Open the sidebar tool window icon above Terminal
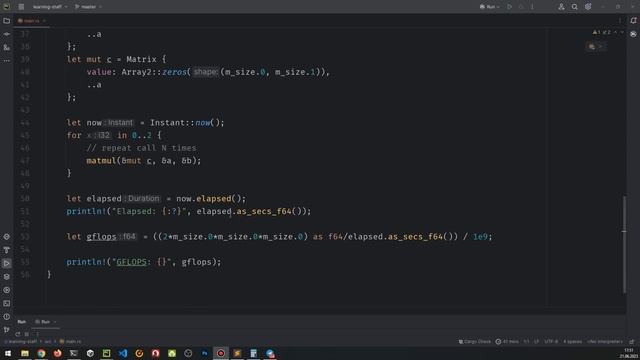Screen dimensions: 640x360 7,290
